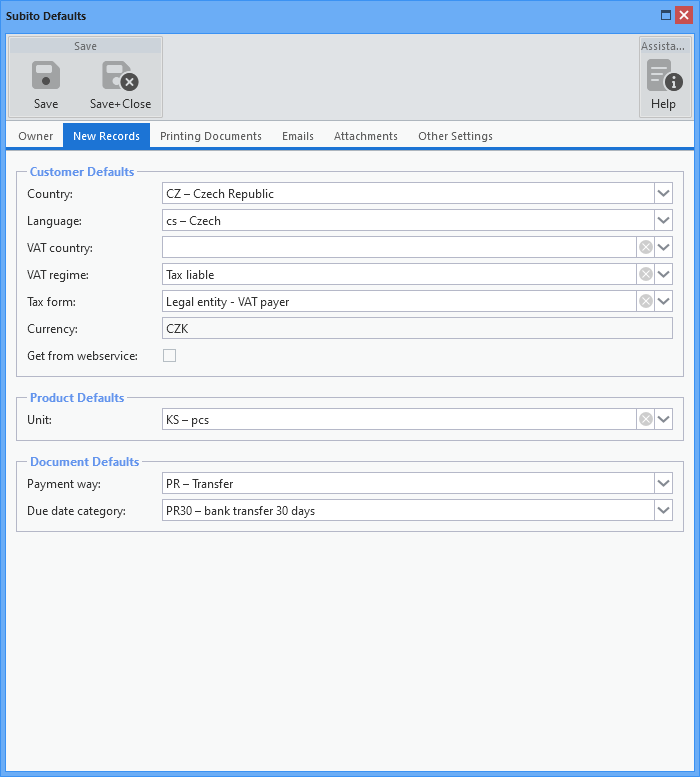Open the Due date category dropdown arrow
700x777 pixels.
[663, 510]
